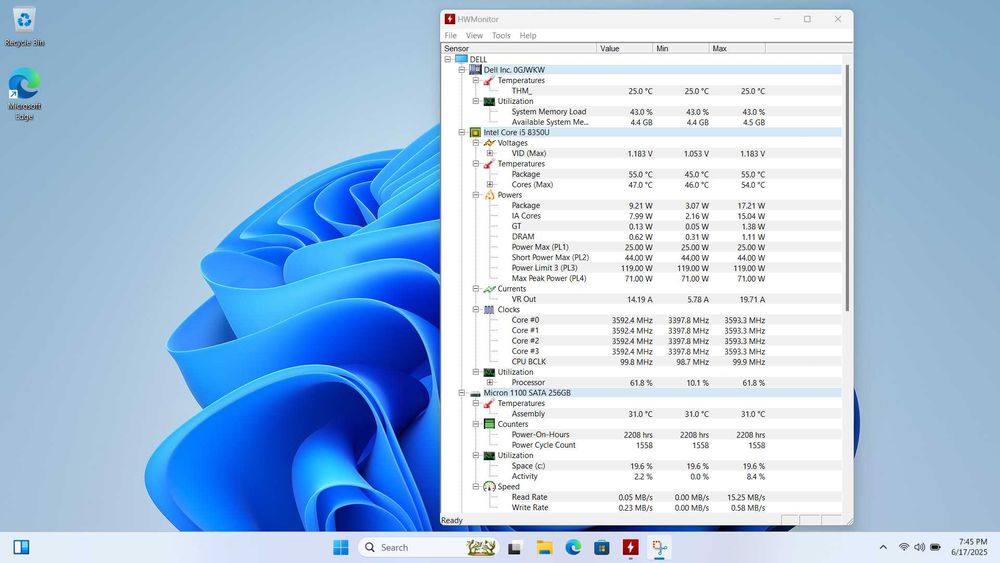The width and height of the screenshot is (1000, 563).
Task: Show hidden tray icons chevron
Action: (x=883, y=547)
